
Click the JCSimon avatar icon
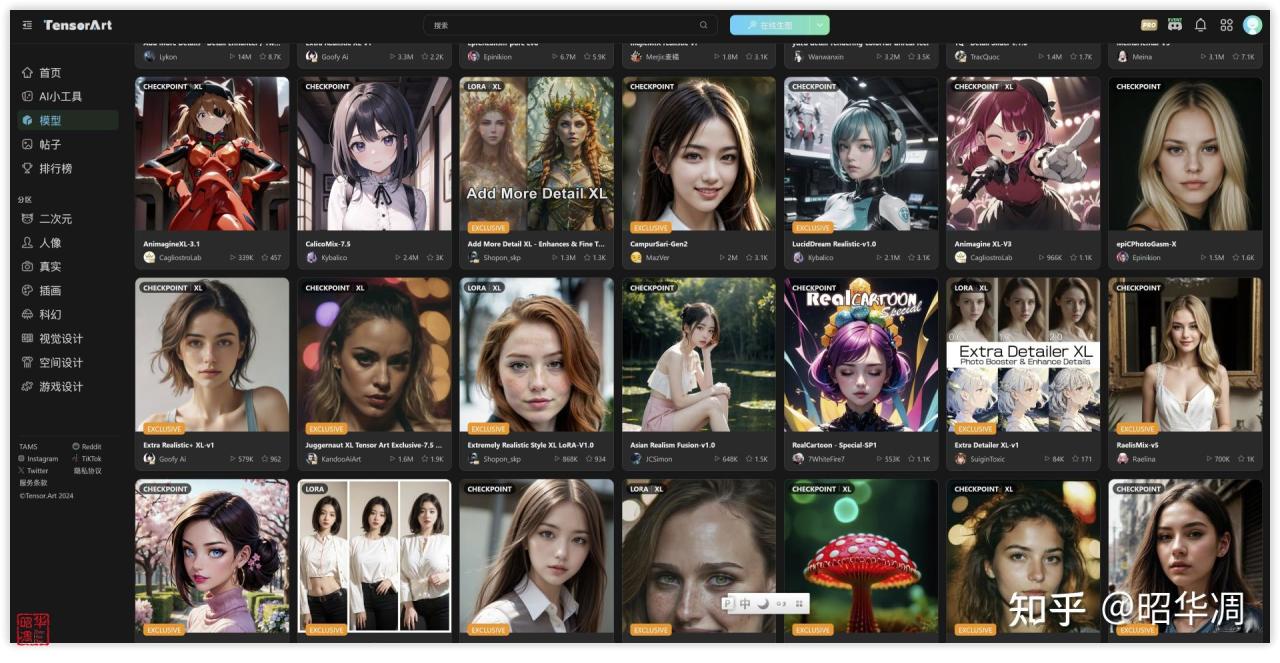(x=636, y=459)
